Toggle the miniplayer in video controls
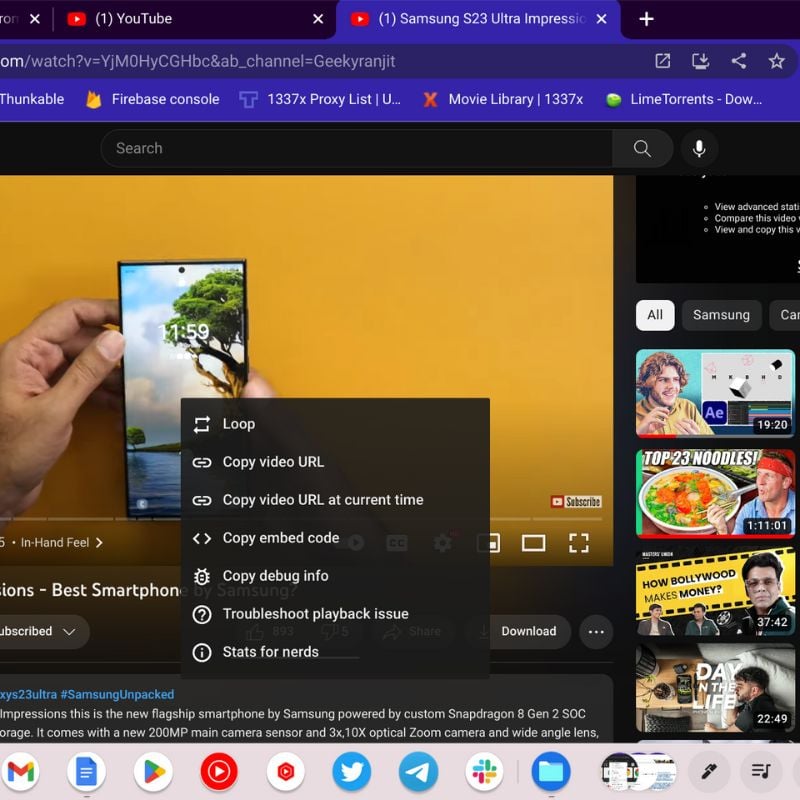This screenshot has height=800, width=800. point(489,543)
